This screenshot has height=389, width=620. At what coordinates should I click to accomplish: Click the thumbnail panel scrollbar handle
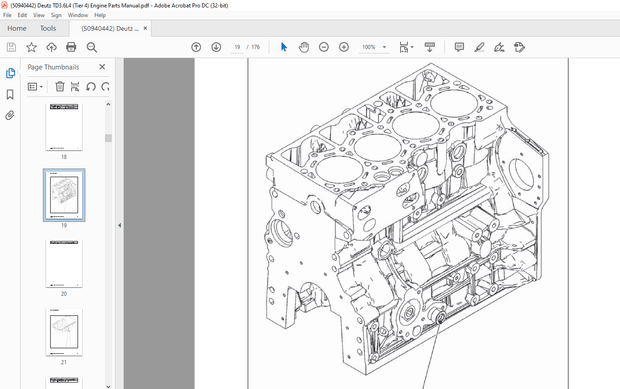108,138
